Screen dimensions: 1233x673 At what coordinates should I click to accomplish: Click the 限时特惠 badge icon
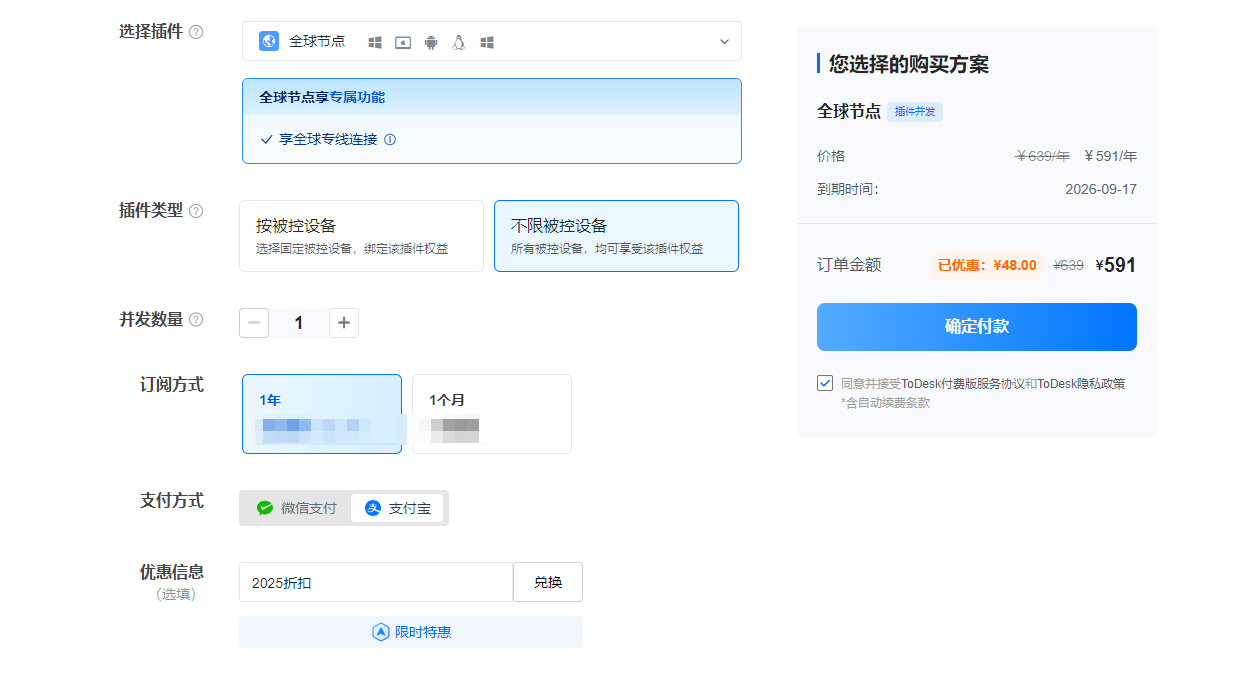click(x=380, y=632)
